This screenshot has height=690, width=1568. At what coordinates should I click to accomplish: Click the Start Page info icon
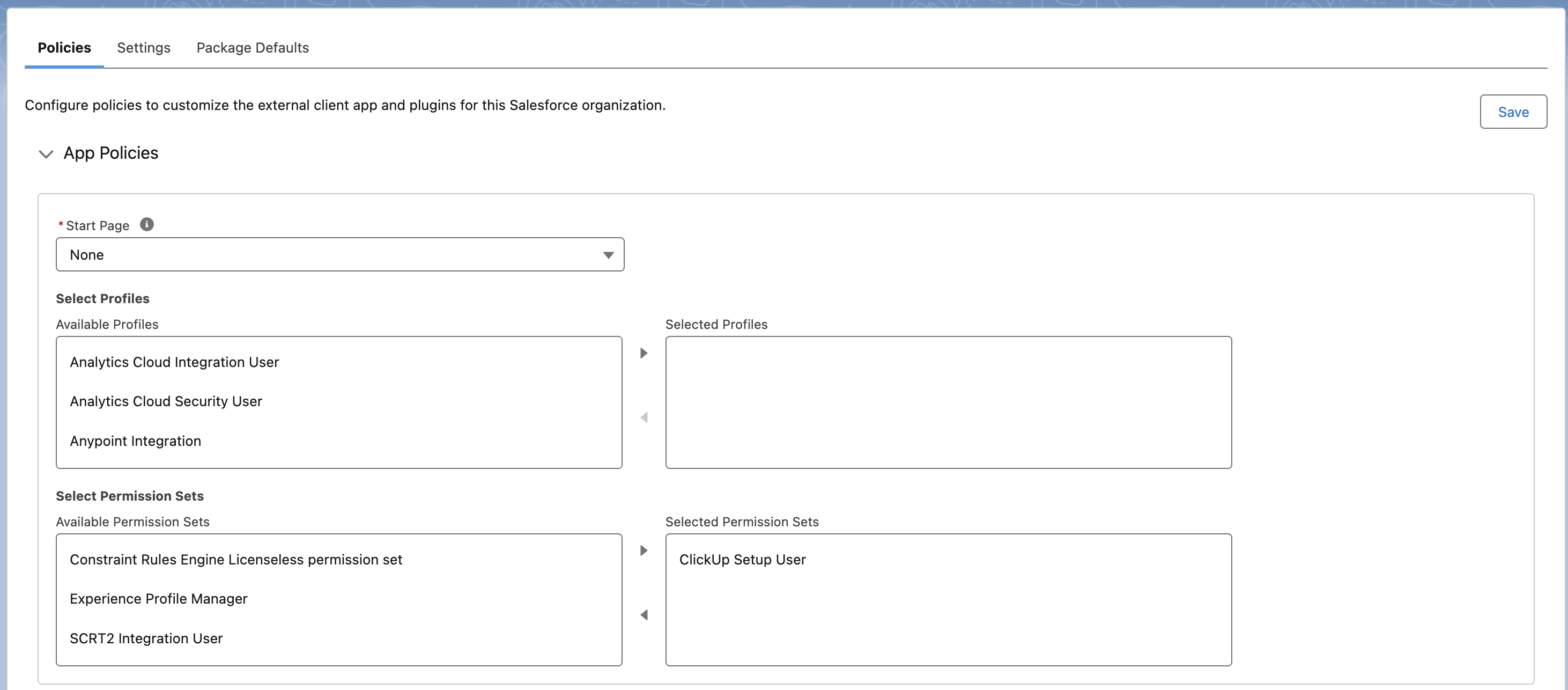147,225
